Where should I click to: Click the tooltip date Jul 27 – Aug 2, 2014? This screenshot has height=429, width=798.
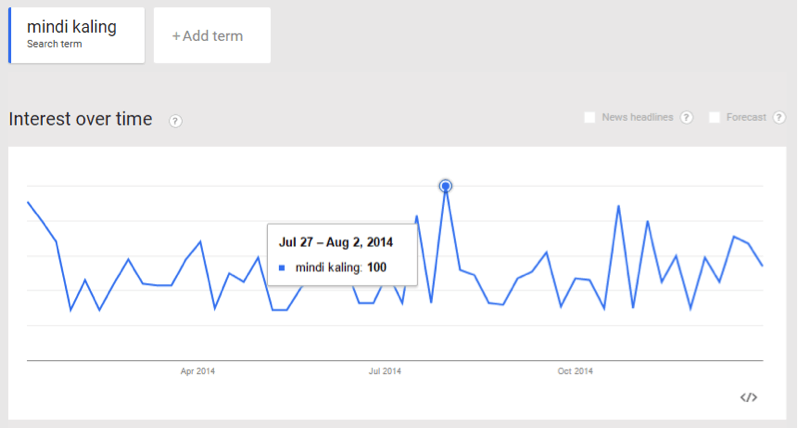(x=336, y=242)
